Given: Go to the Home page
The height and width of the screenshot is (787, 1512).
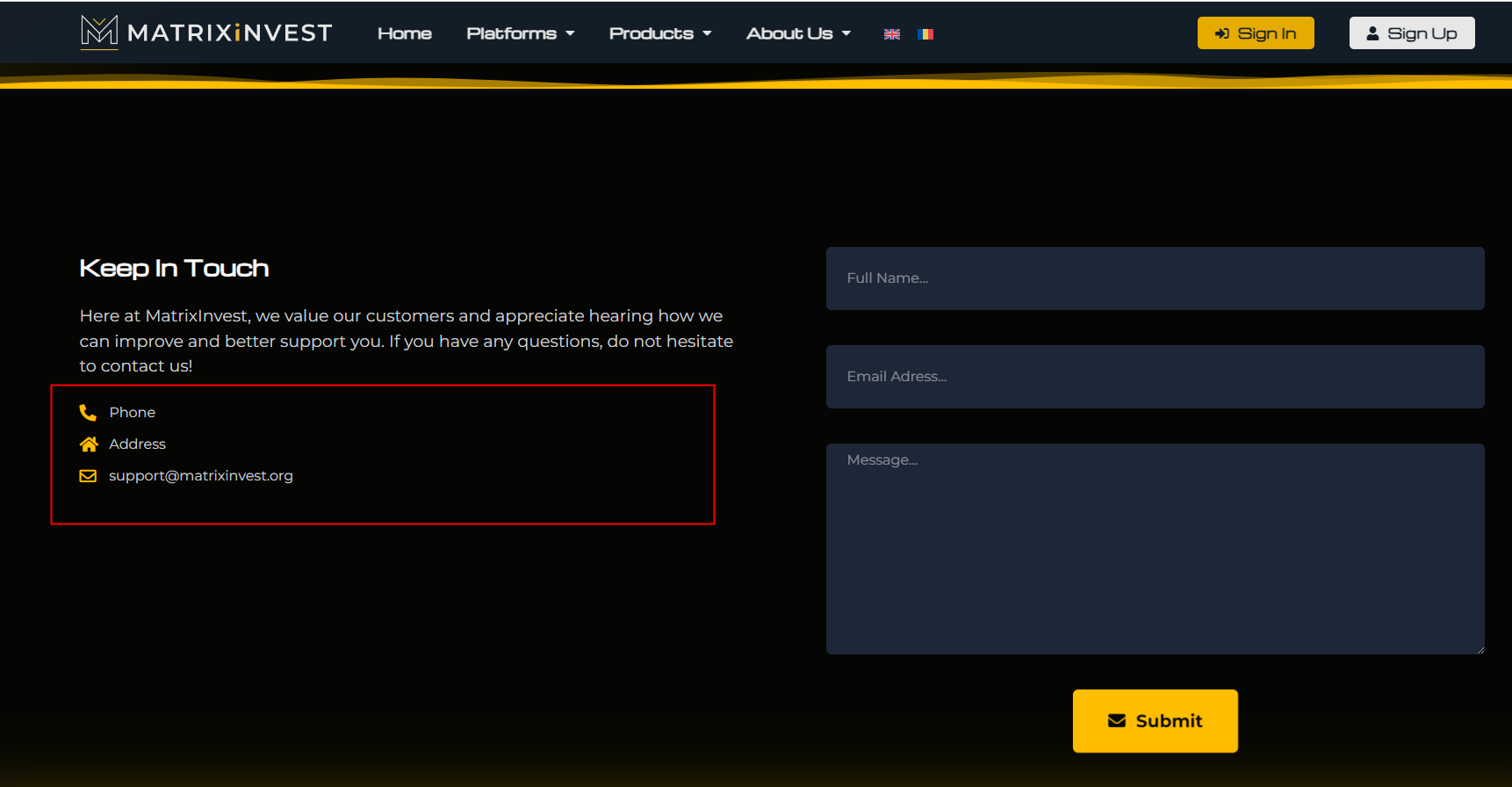Looking at the screenshot, I should (x=405, y=33).
